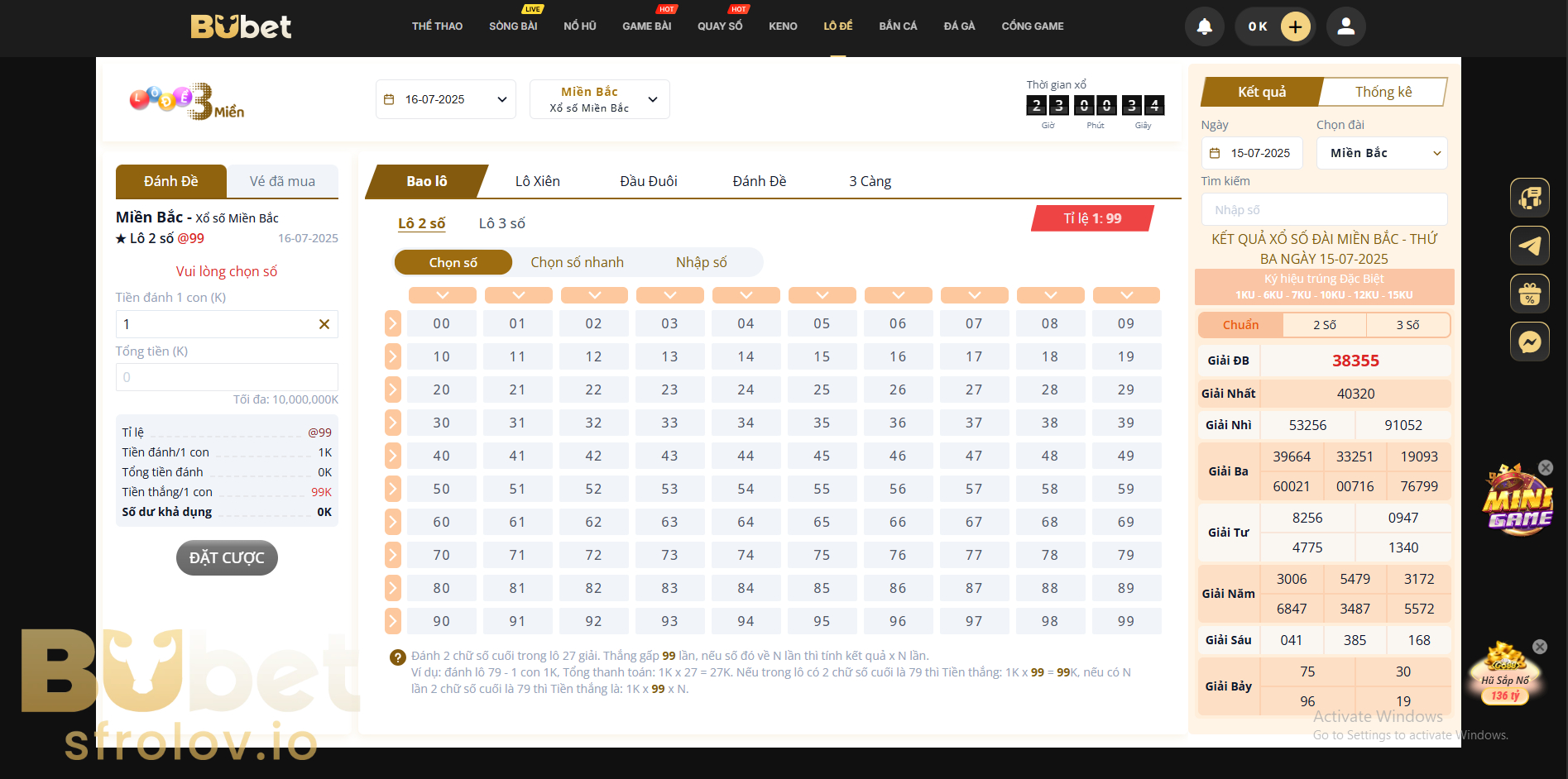Select number 00 in the grid
This screenshot has height=779, width=1568.
[x=442, y=323]
